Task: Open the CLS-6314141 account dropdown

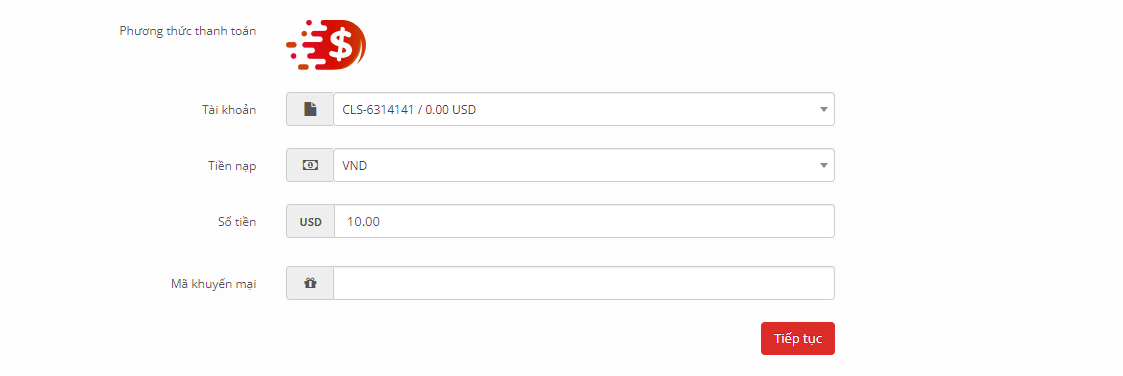Action: point(584,110)
